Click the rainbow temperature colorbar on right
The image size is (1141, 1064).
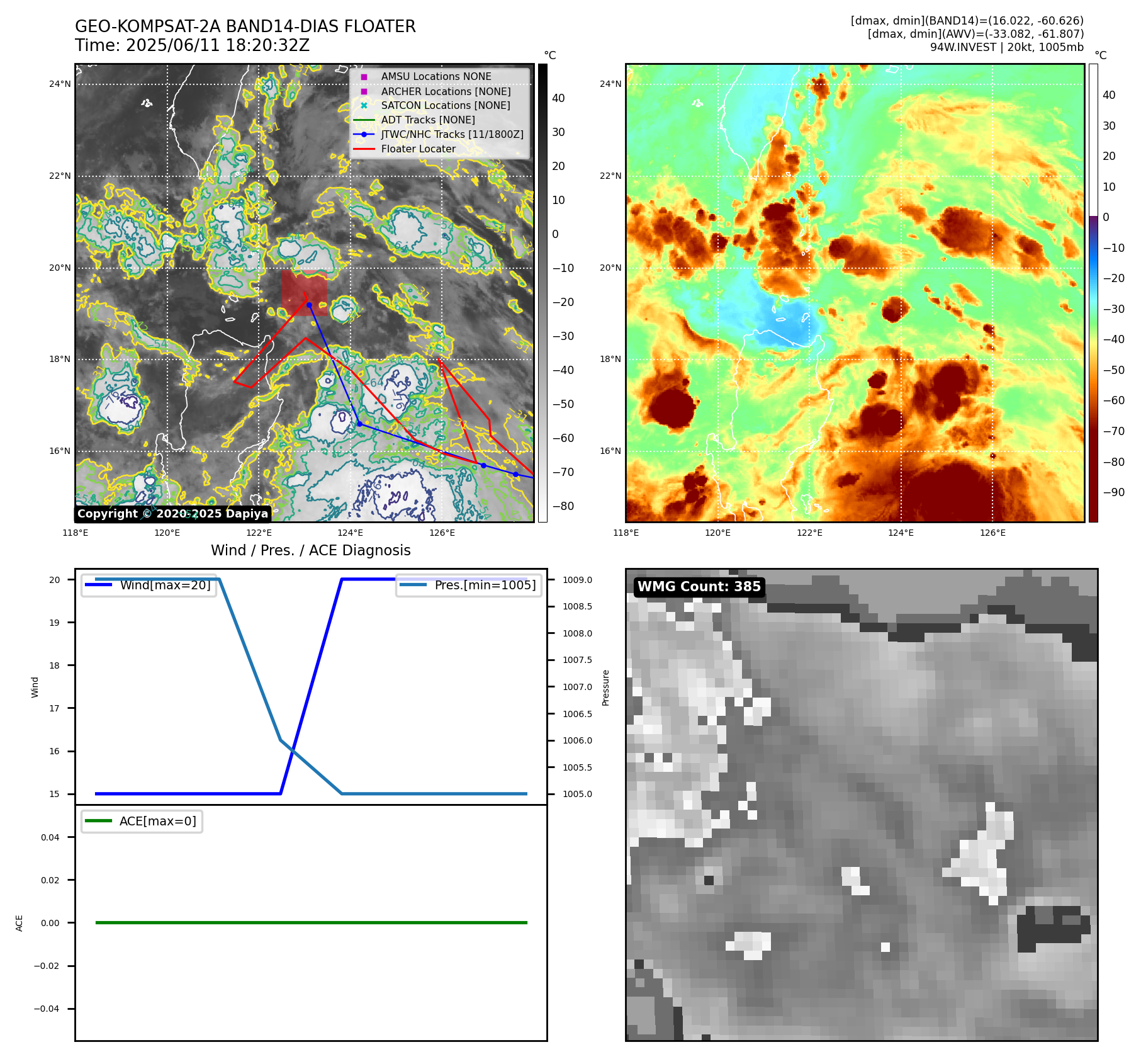point(1093,293)
